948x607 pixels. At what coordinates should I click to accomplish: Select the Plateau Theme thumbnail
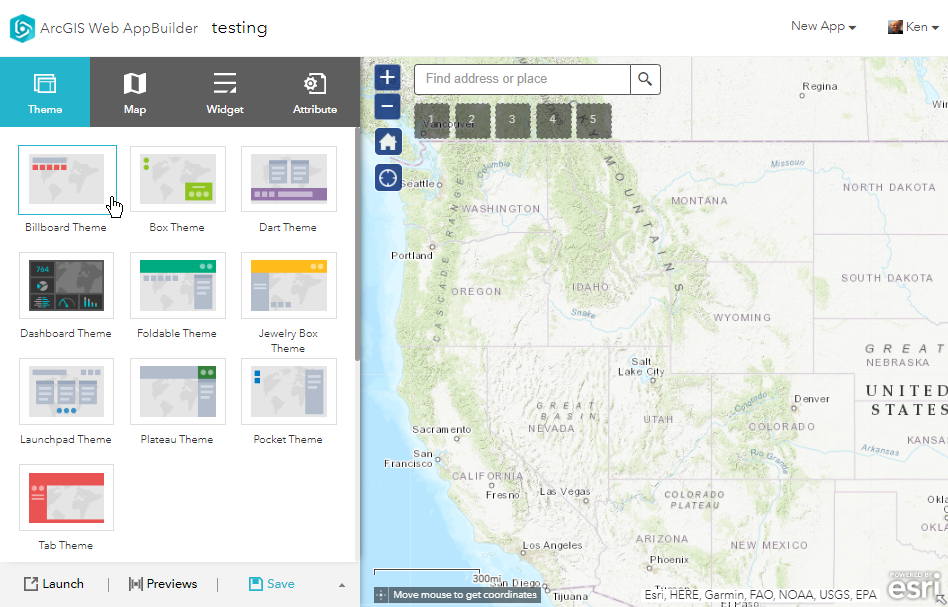pos(178,391)
